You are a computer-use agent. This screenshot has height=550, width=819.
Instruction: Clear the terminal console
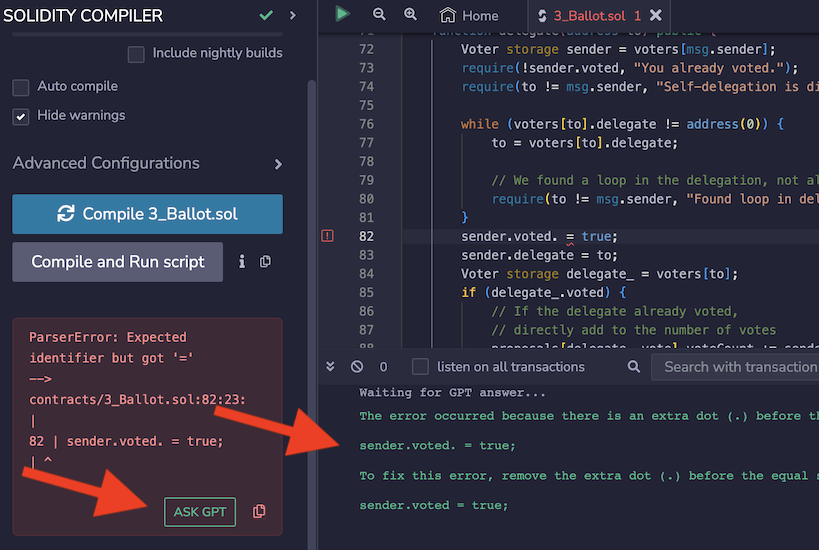click(x=357, y=367)
